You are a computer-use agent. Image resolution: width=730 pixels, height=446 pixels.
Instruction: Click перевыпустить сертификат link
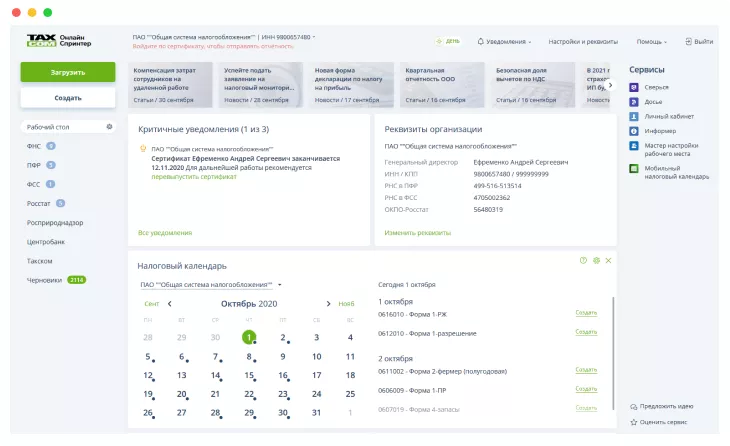(194, 177)
